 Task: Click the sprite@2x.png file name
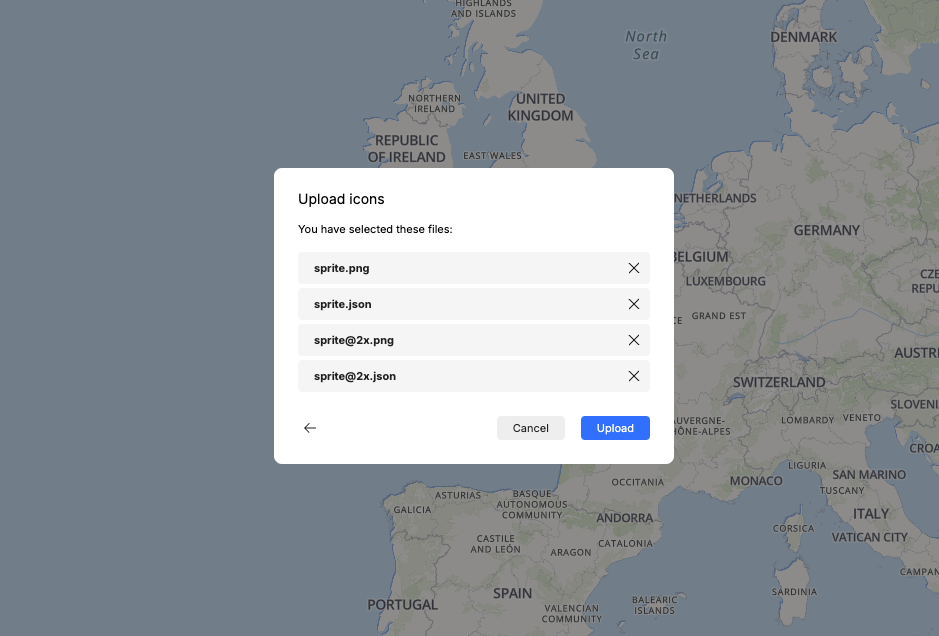pyautogui.click(x=354, y=340)
